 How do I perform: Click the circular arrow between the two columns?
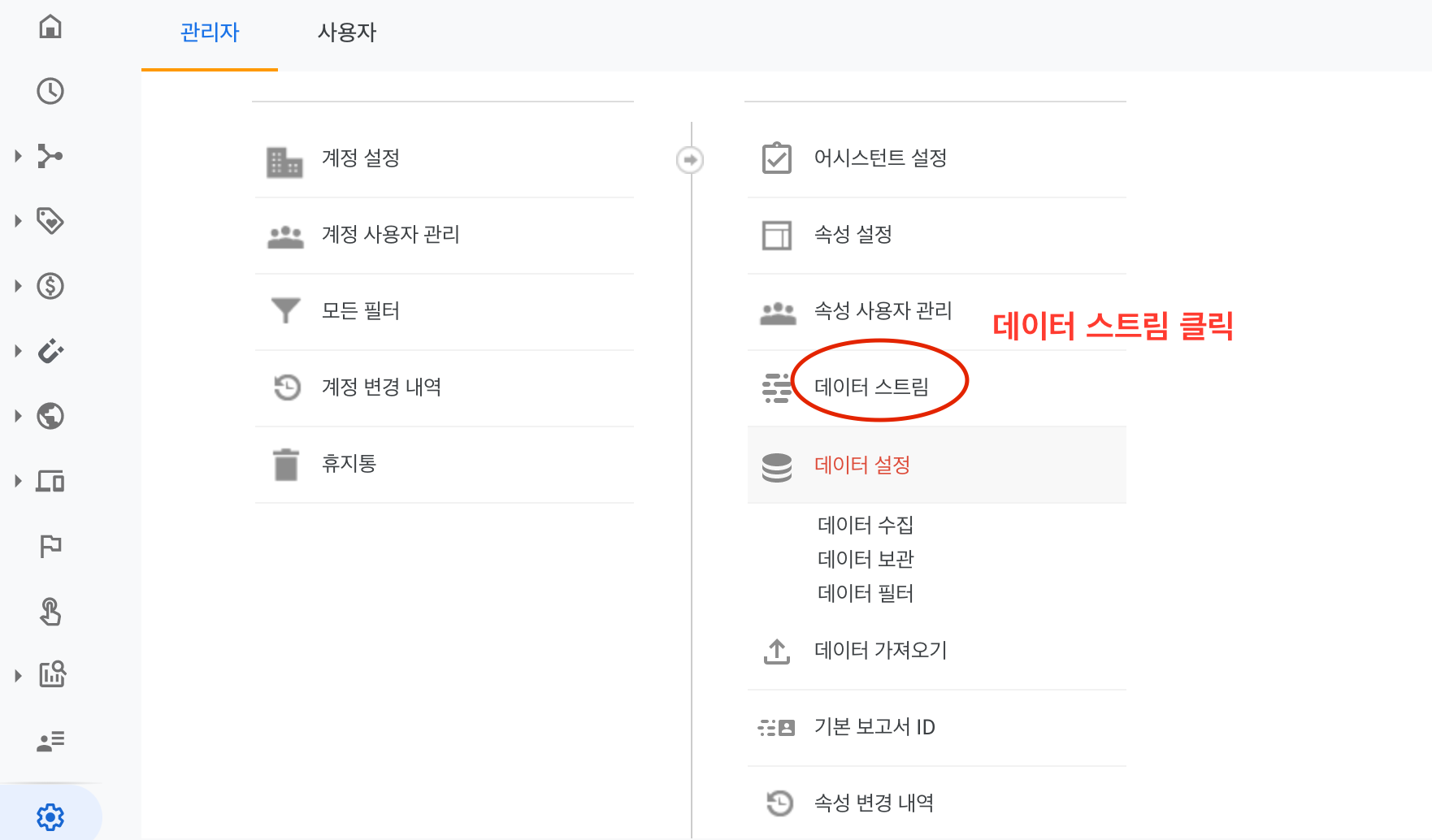(x=690, y=160)
